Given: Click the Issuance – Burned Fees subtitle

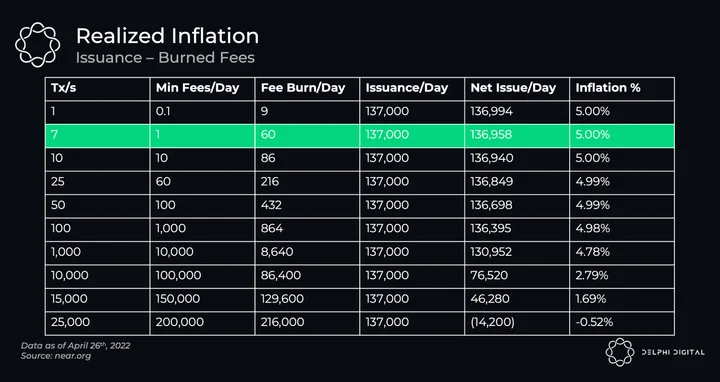Looking at the screenshot, I should [x=165, y=58].
